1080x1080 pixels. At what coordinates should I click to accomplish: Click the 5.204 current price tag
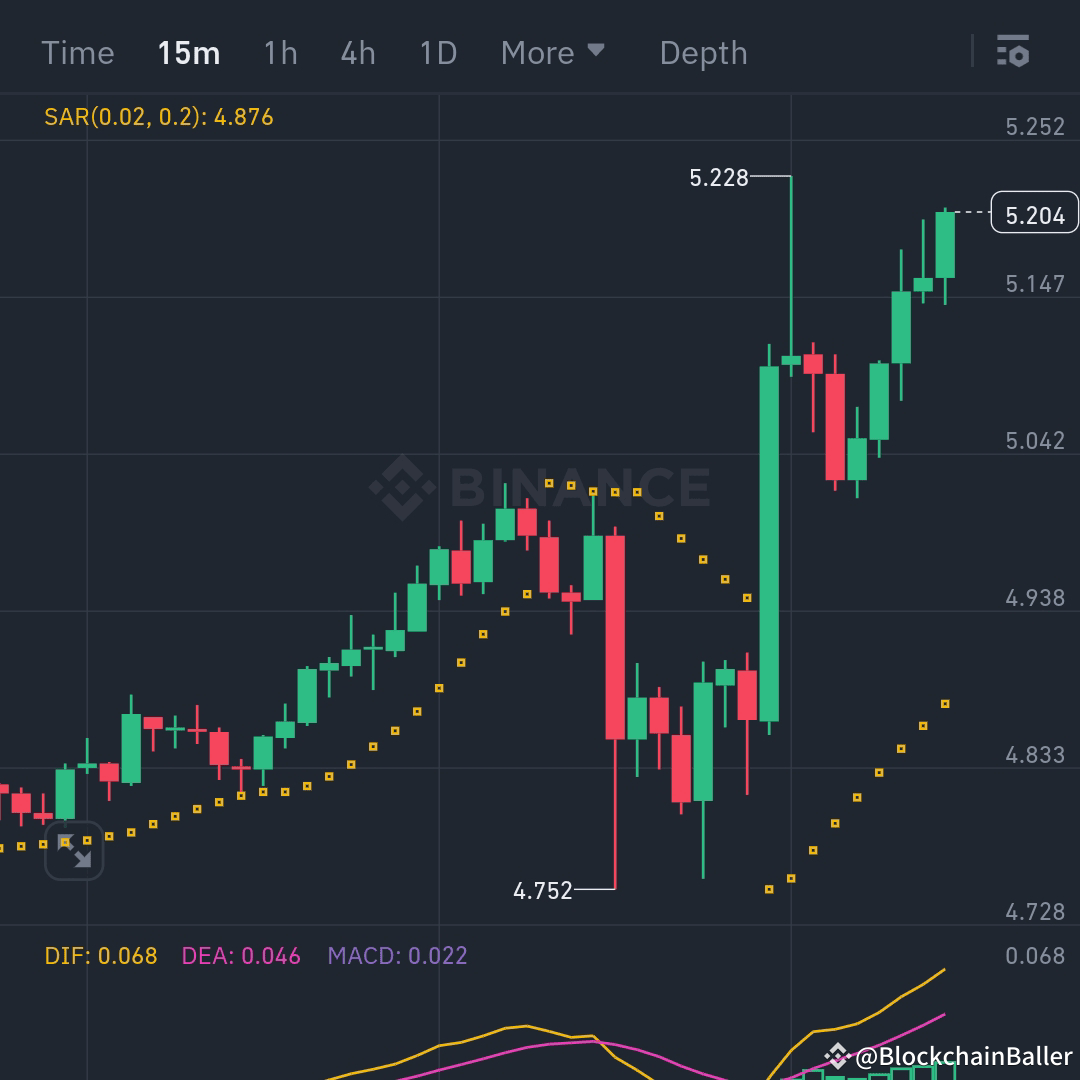1033,213
